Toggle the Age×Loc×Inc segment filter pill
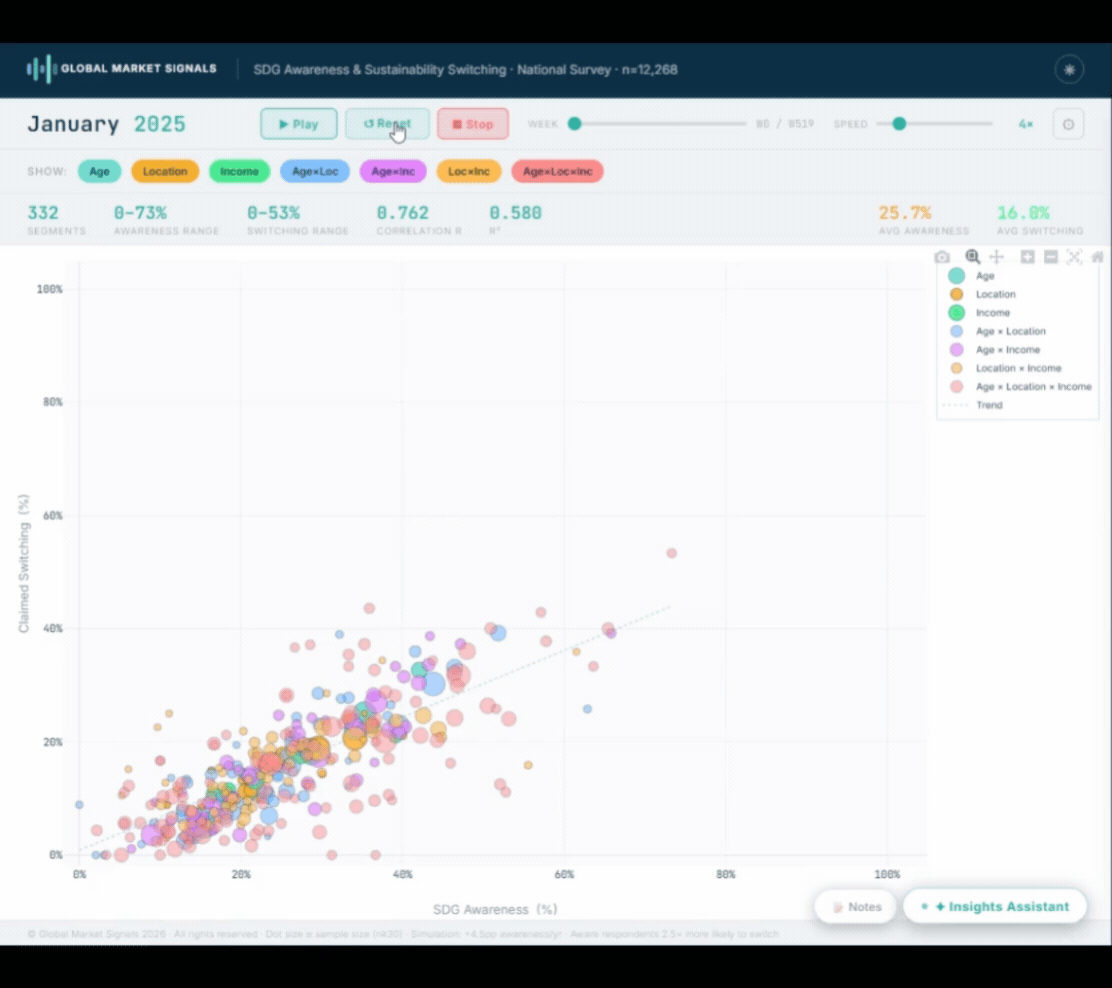The image size is (1112, 988). pyautogui.click(x=557, y=171)
